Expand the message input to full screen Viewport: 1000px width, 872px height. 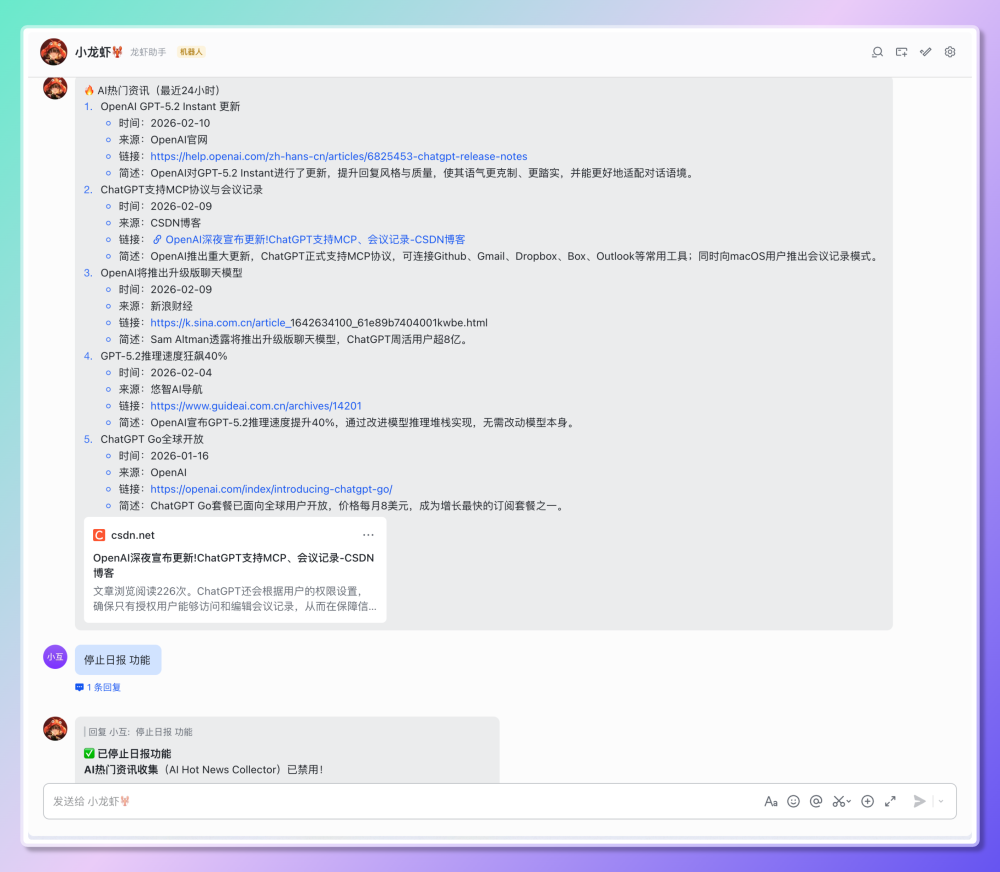(890, 801)
